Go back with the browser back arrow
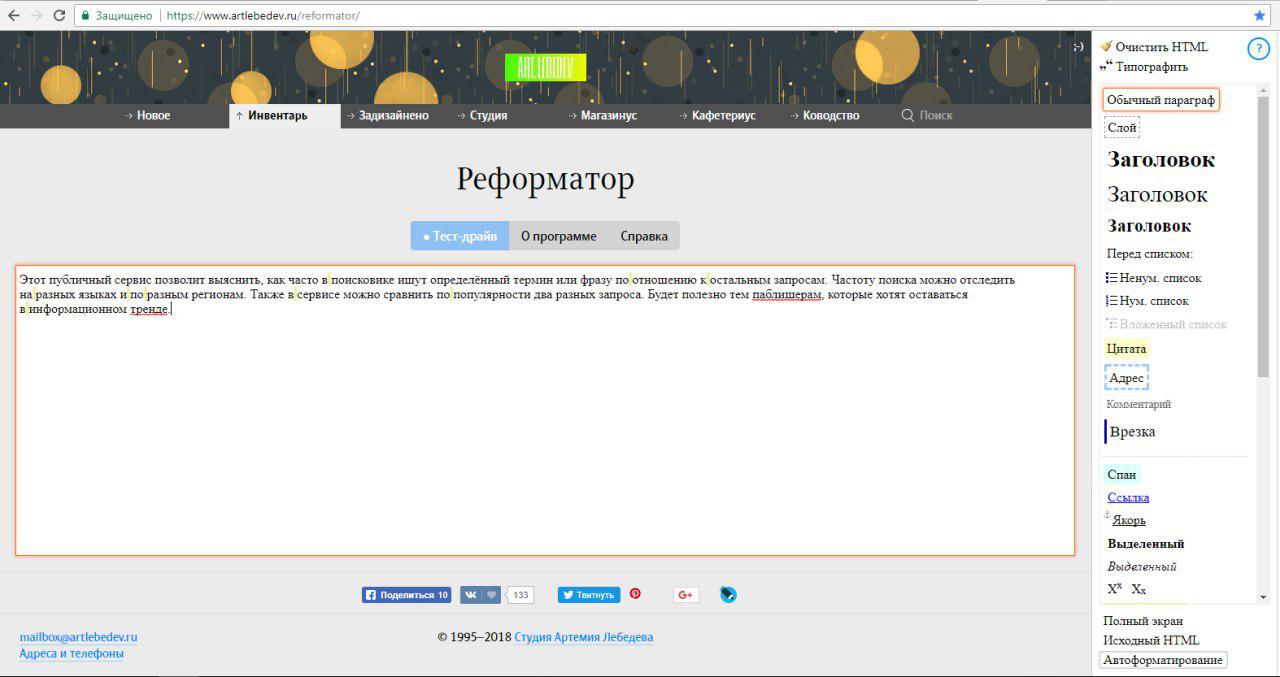 [x=14, y=15]
